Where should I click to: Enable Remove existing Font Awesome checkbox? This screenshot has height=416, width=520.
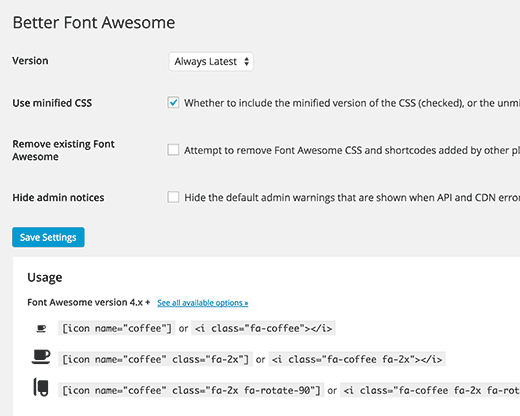click(173, 150)
